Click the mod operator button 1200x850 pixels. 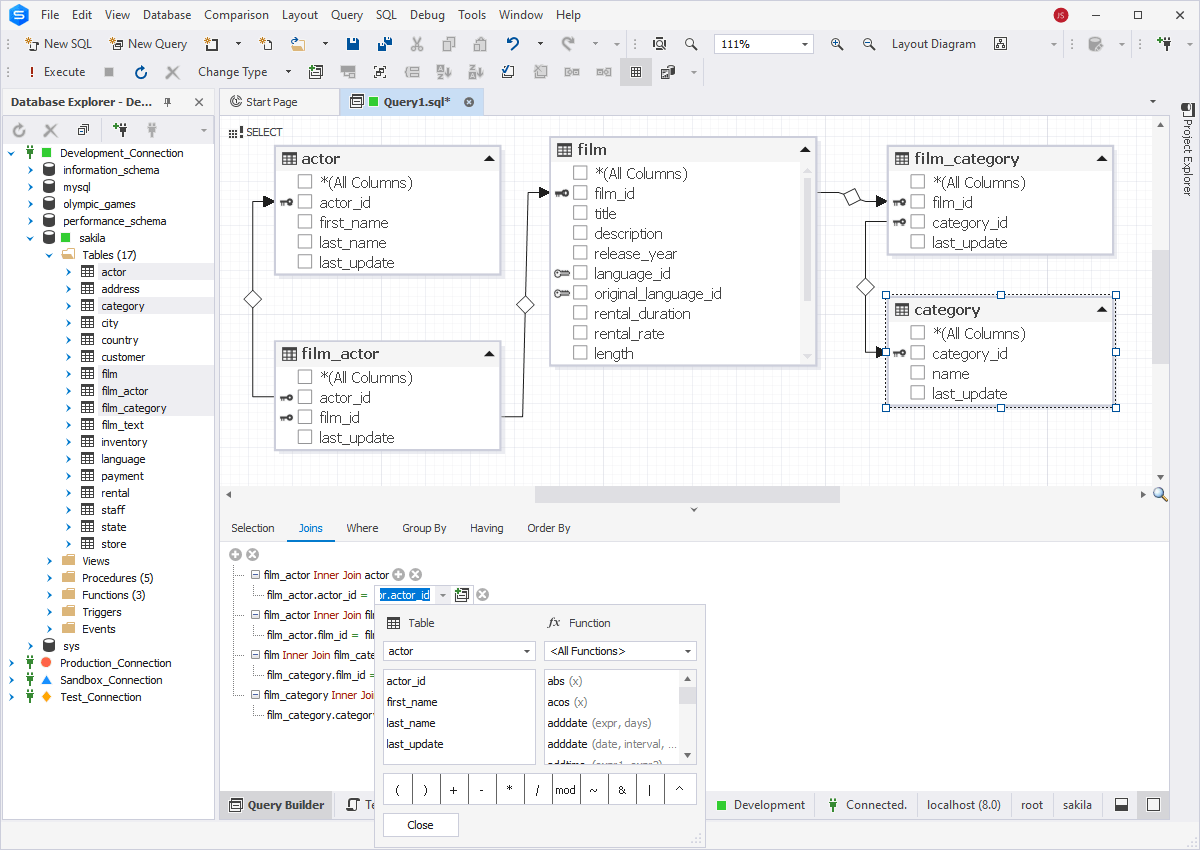click(566, 789)
